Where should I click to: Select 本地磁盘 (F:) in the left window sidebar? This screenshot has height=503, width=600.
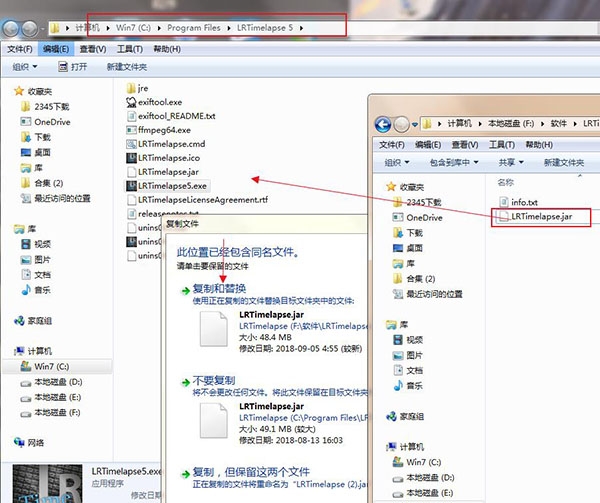click(x=50, y=412)
